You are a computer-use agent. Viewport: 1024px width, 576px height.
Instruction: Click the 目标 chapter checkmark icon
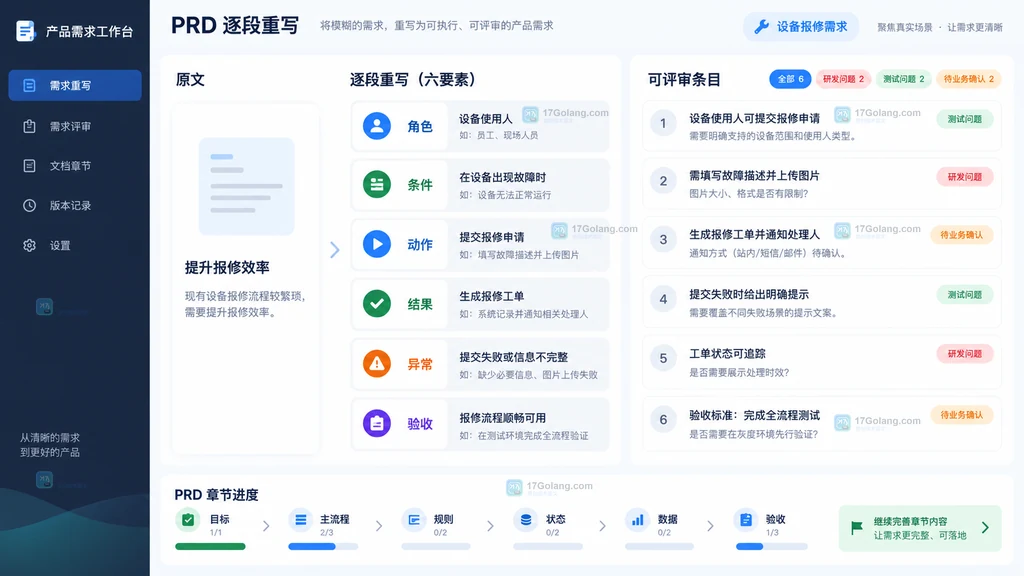(188, 520)
